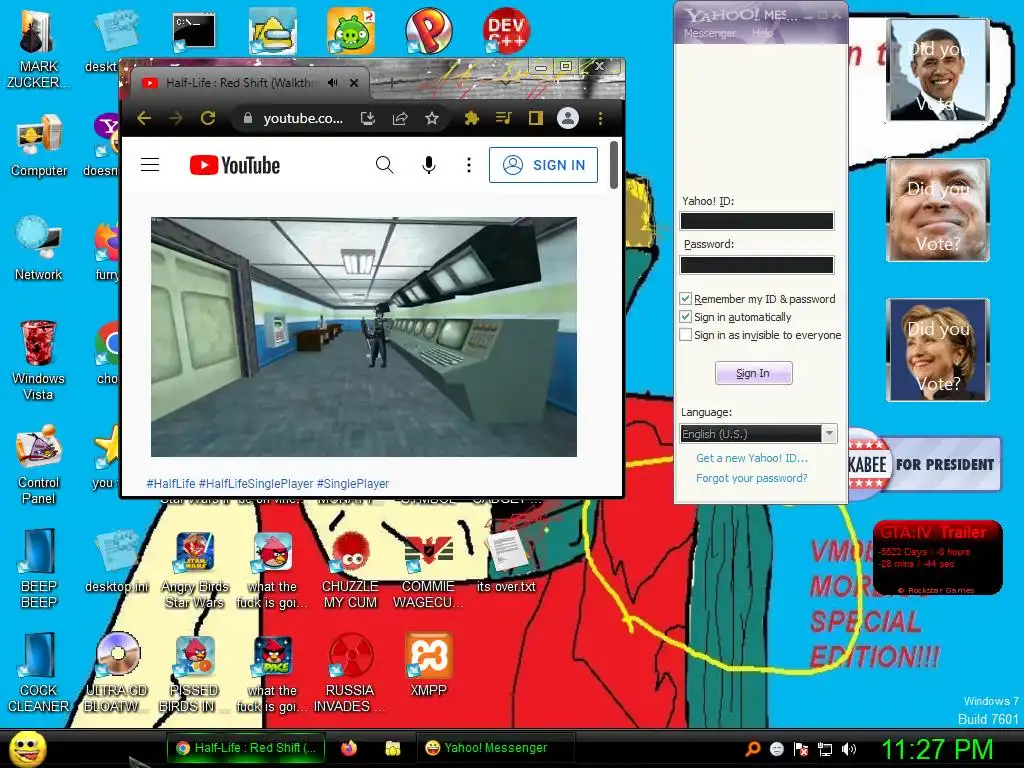Viewport: 1024px width, 768px height.
Task: Check Sign in as invisible to everyone
Action: 685,335
